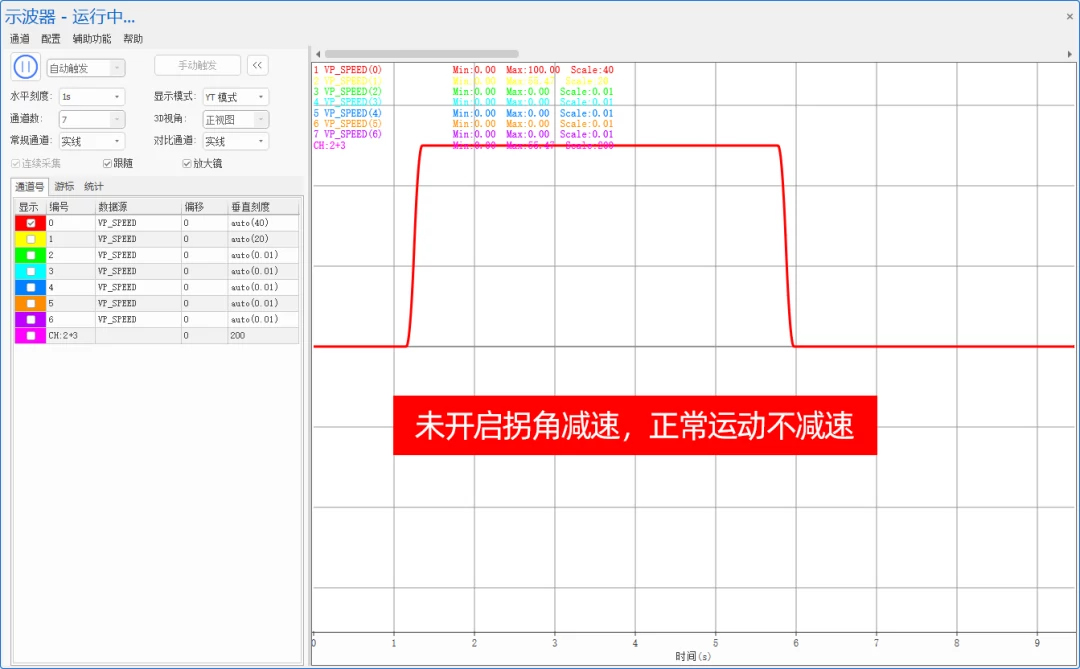Expand the 常规通道 line style dropdown

(x=92, y=141)
